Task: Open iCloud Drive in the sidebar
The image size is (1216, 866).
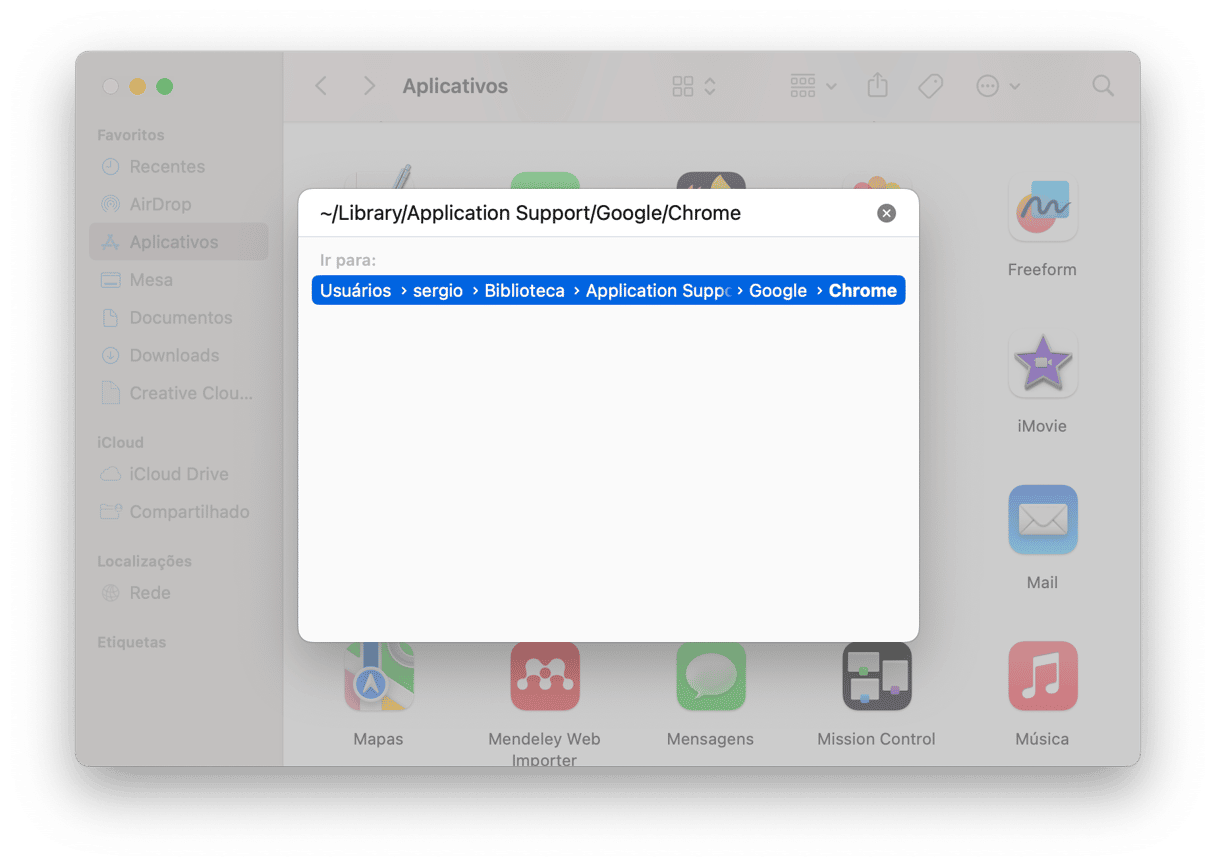Action: pyautogui.click(x=179, y=474)
